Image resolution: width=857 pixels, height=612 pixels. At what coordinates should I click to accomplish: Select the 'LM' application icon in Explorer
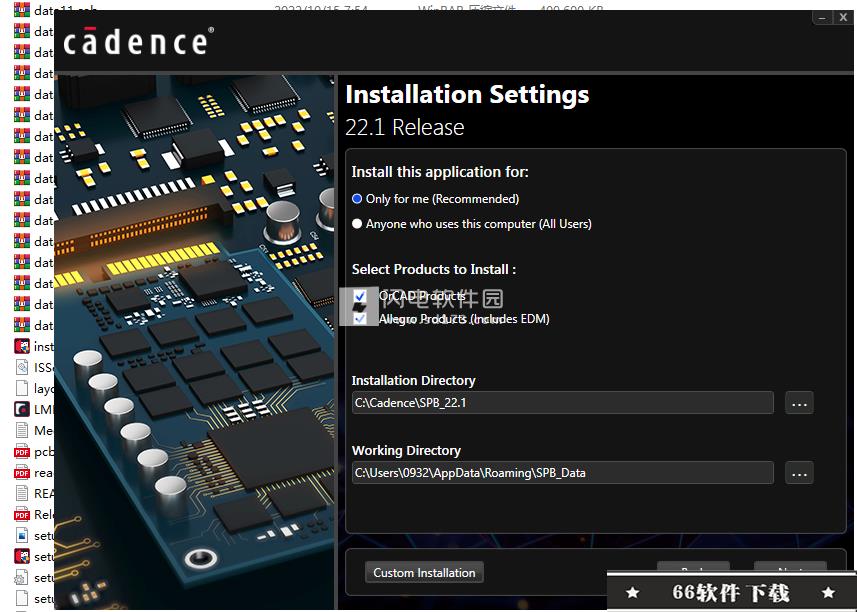[x=22, y=409]
